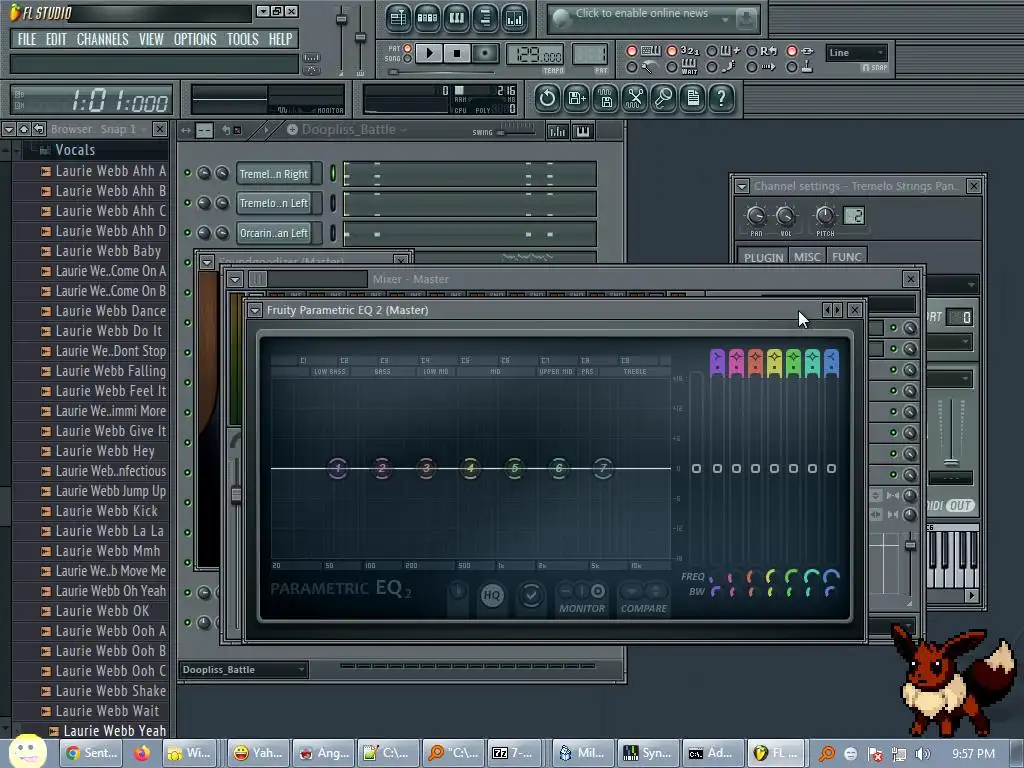Adjust the swing slider in step sequencer
Screen dimensions: 1024x768
pyautogui.click(x=516, y=131)
